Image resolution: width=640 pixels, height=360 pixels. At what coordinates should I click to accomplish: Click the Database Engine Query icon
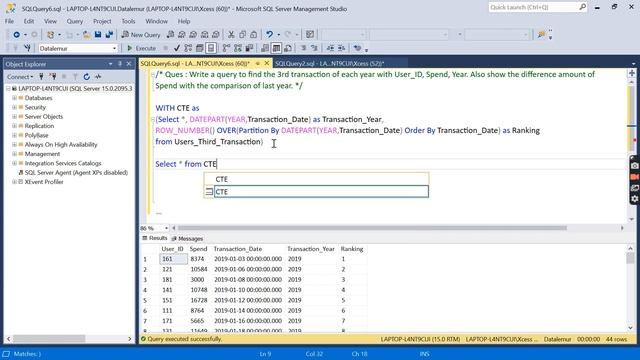(x=171, y=35)
